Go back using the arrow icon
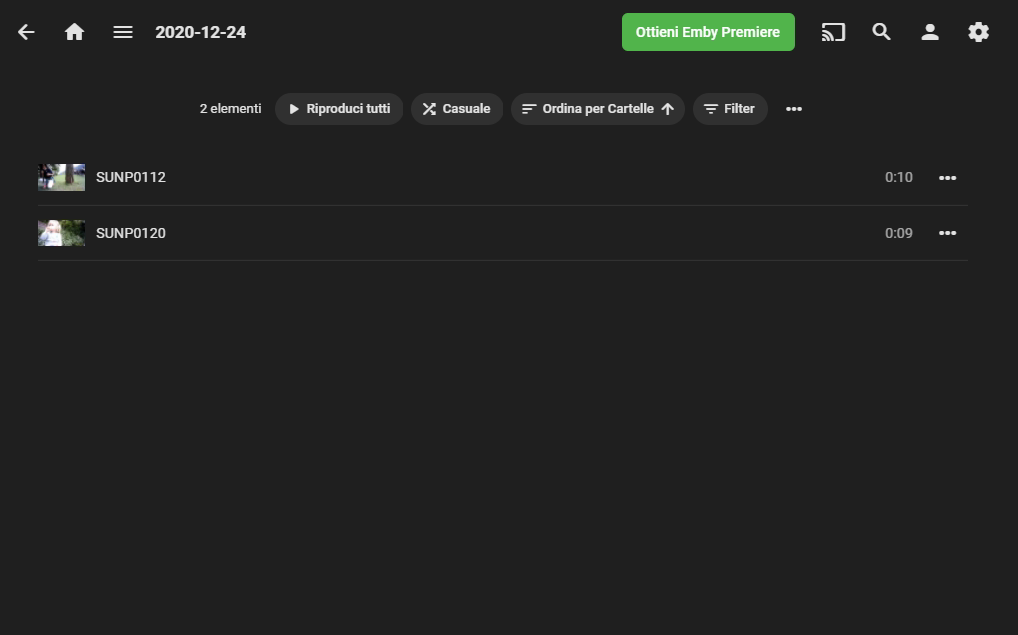 26,32
